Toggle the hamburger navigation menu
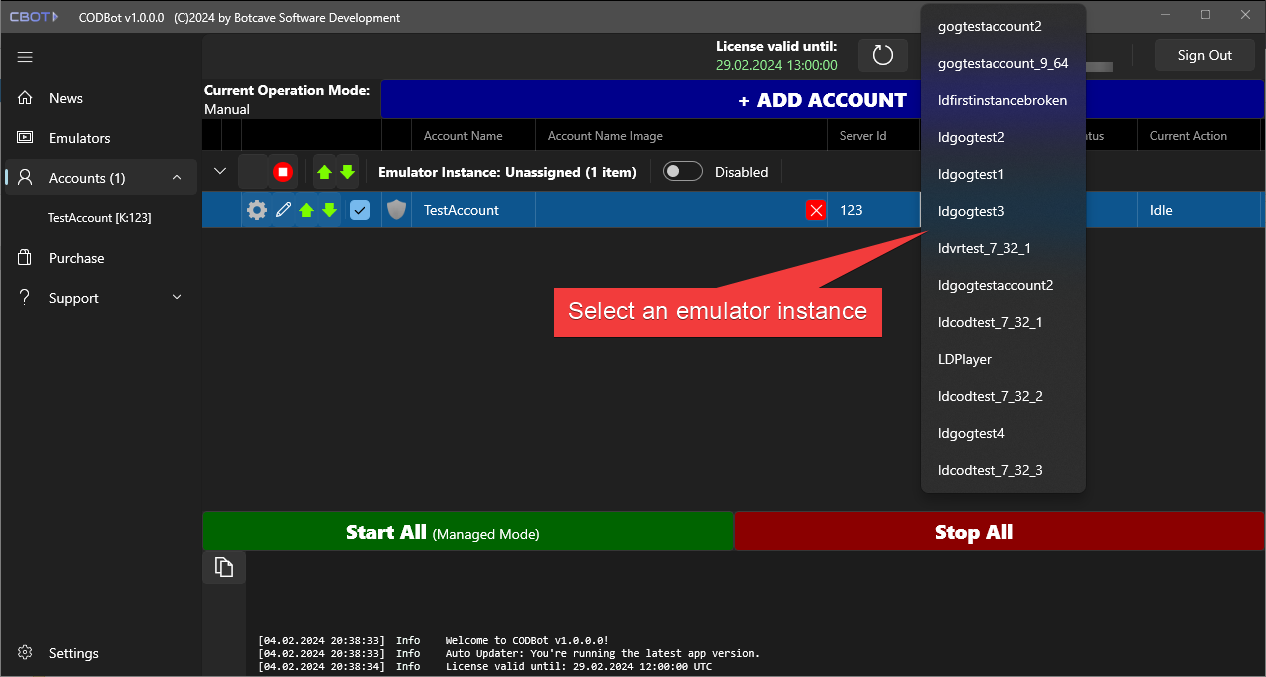 (25, 57)
